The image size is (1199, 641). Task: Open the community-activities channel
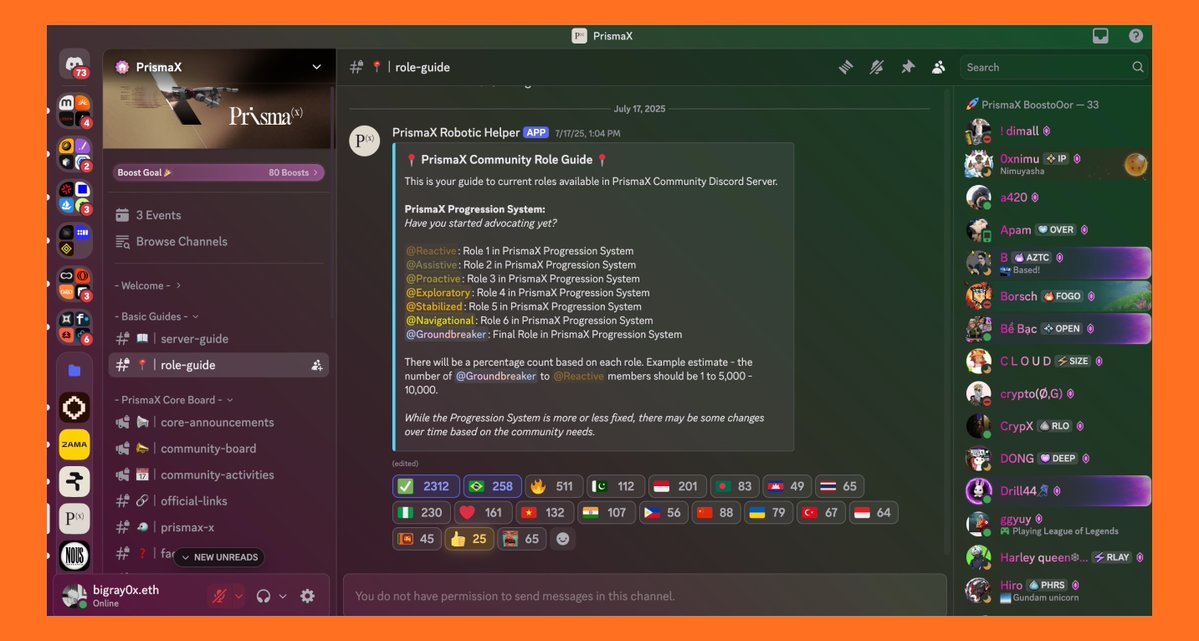point(219,474)
